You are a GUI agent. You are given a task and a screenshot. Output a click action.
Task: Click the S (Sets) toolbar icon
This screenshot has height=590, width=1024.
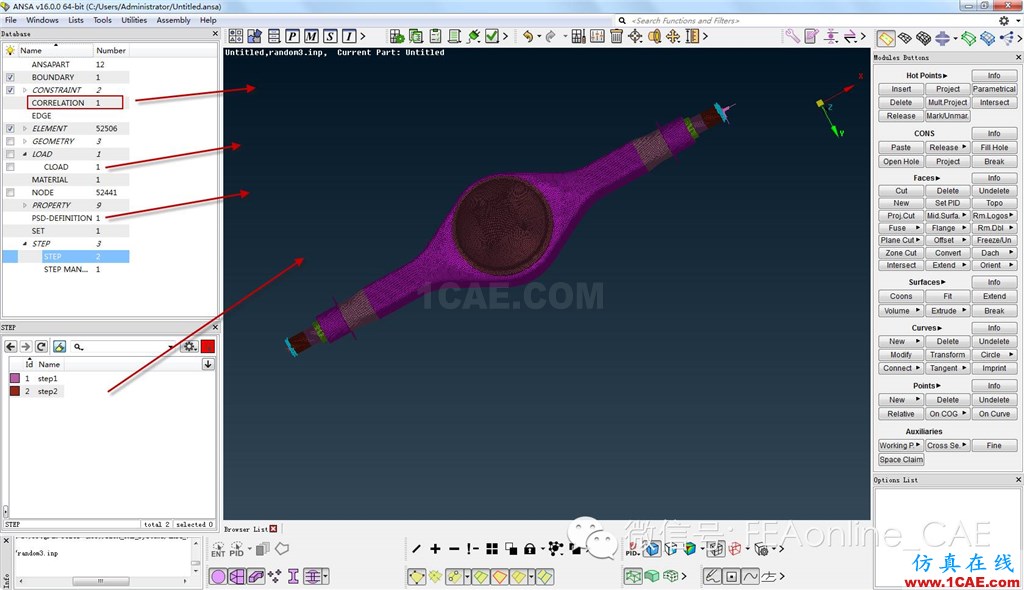pos(330,37)
